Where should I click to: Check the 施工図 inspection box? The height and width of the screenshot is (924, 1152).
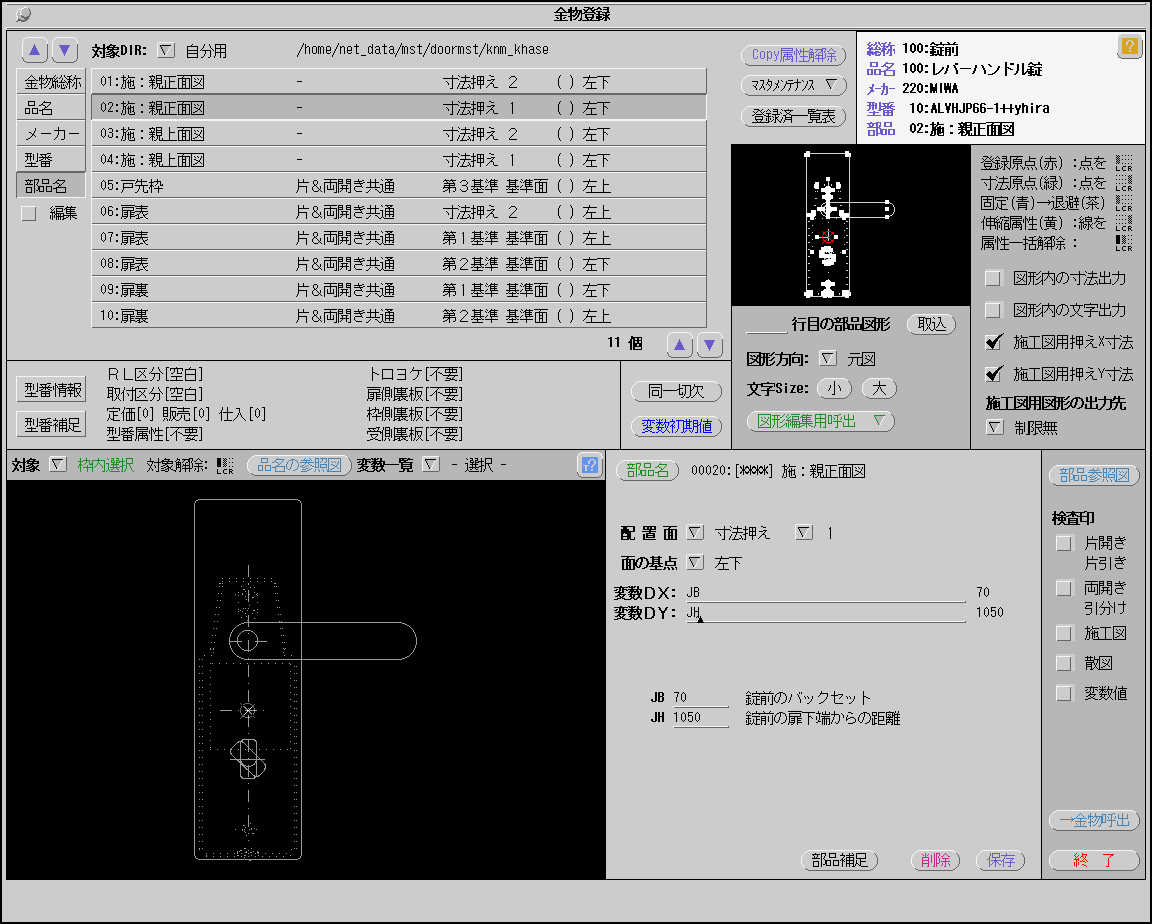[x=1063, y=633]
